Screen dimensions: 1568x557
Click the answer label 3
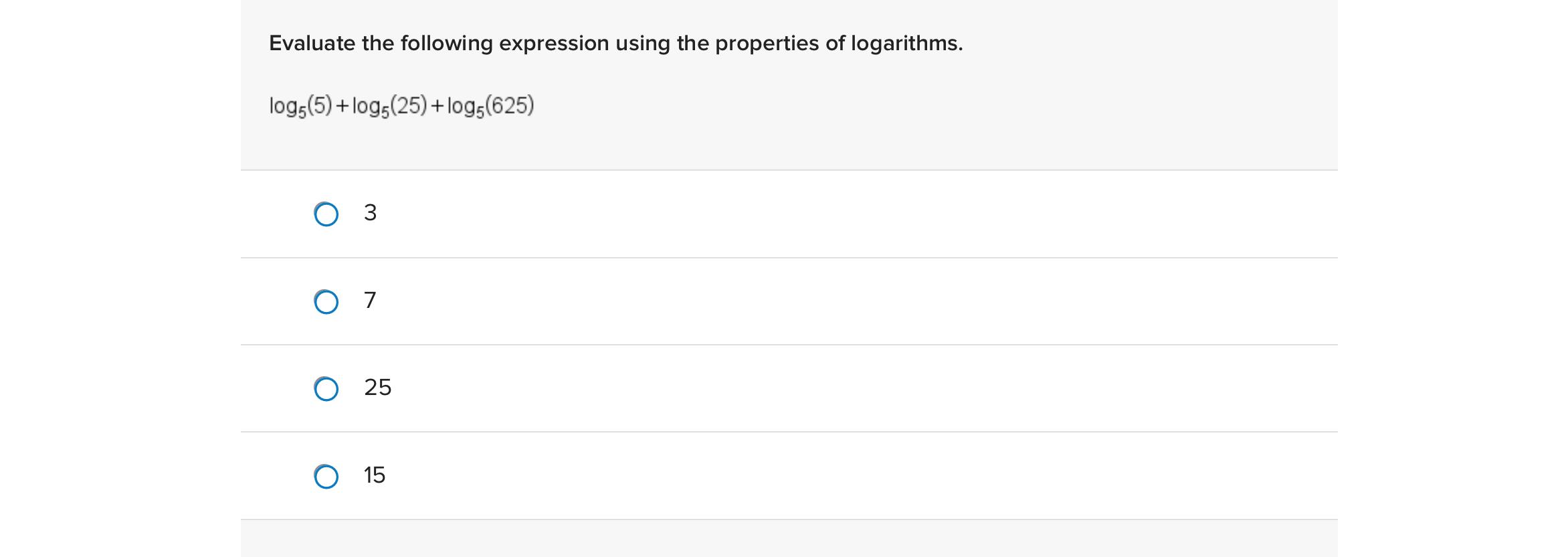point(370,213)
